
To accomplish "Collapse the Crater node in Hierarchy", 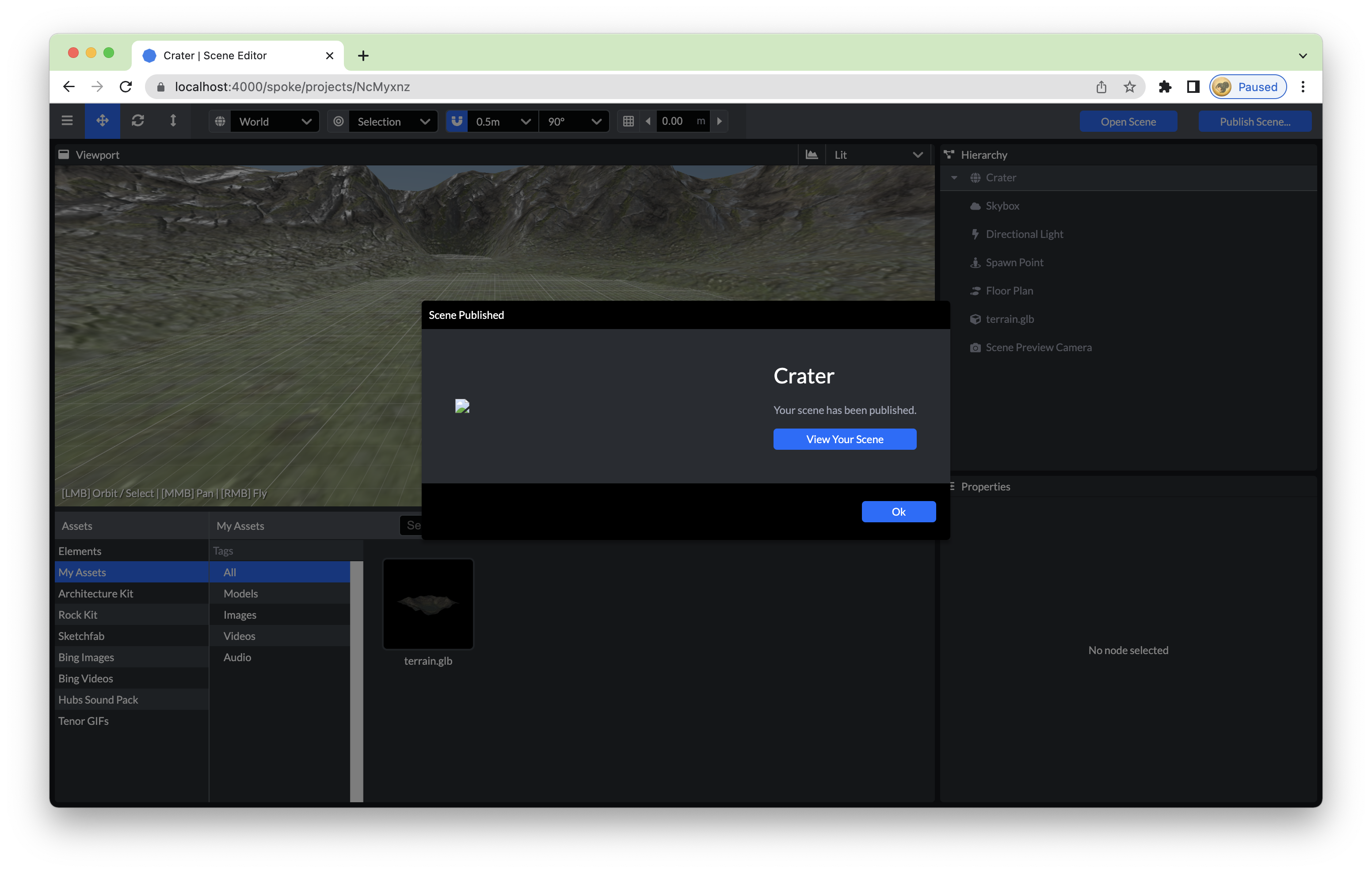I will (954, 178).
